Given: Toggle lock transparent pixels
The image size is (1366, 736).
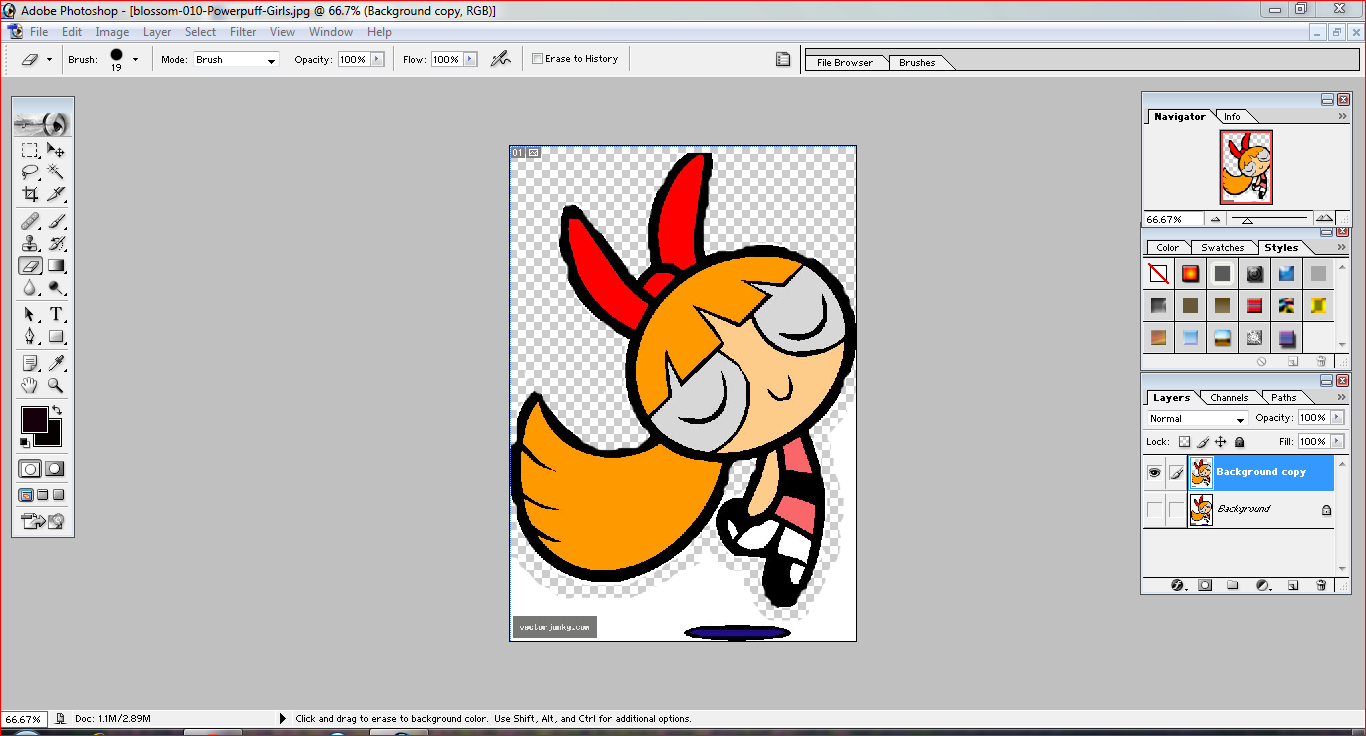Looking at the screenshot, I should [1184, 441].
